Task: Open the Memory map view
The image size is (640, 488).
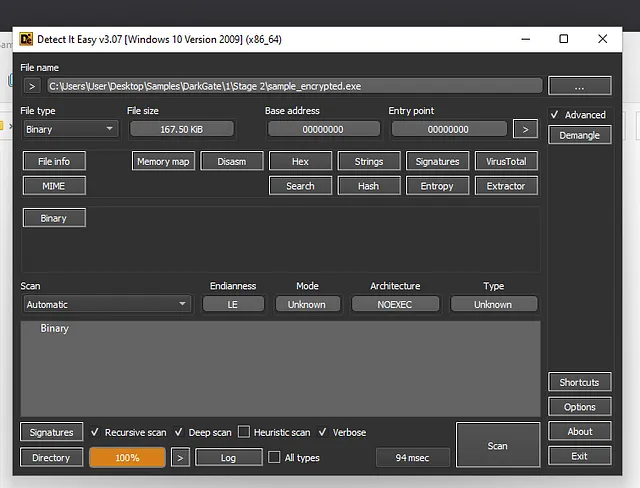Action: click(163, 161)
